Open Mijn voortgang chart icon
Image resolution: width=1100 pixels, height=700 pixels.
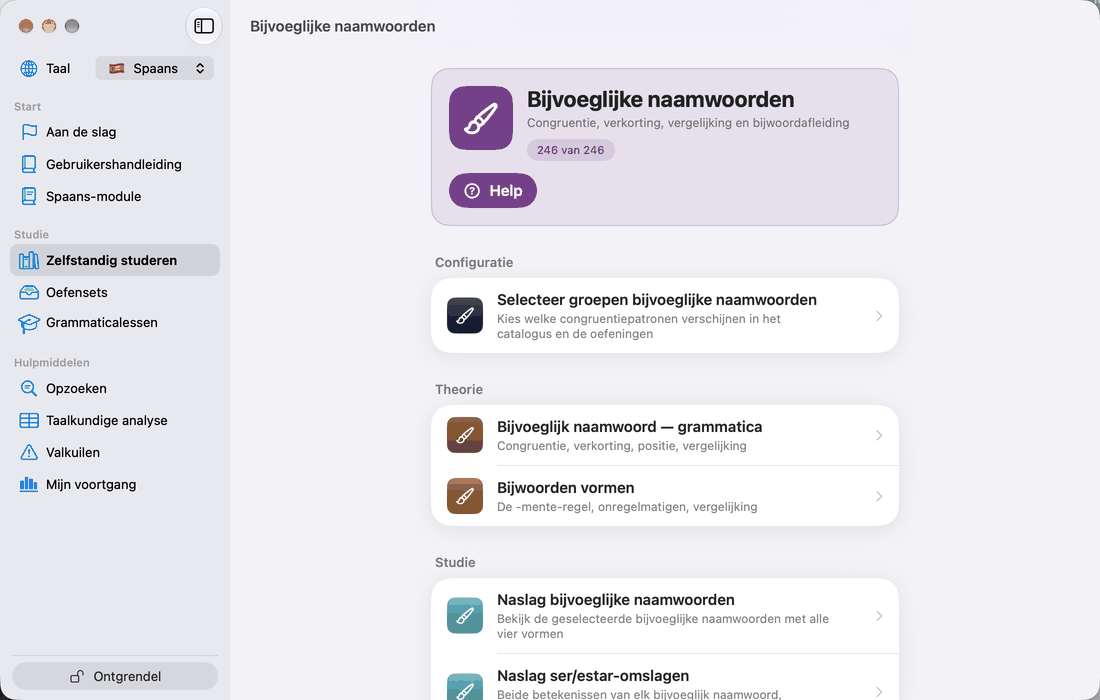tap(29, 485)
